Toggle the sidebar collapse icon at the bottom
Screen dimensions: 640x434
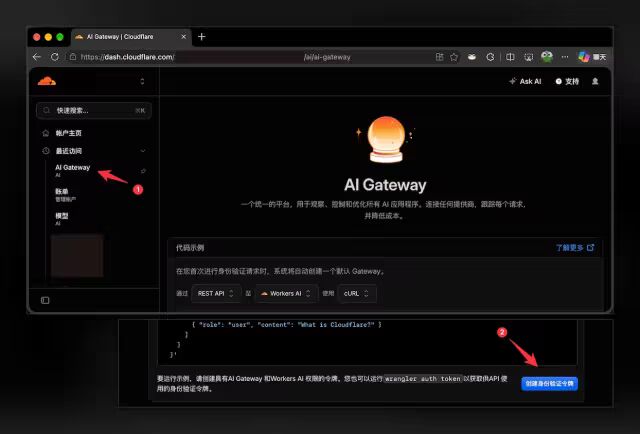[45, 300]
